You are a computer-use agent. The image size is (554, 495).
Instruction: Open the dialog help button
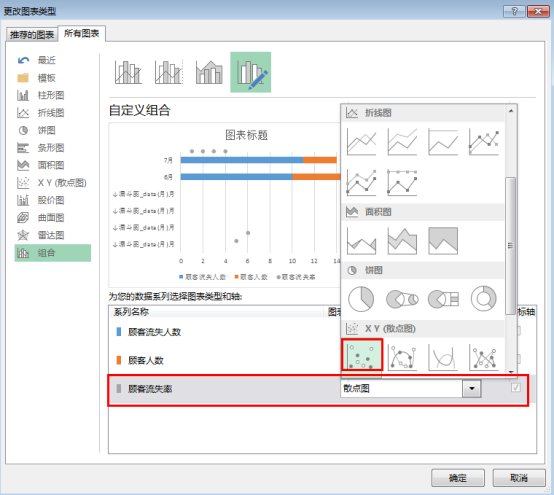pyautogui.click(x=514, y=11)
